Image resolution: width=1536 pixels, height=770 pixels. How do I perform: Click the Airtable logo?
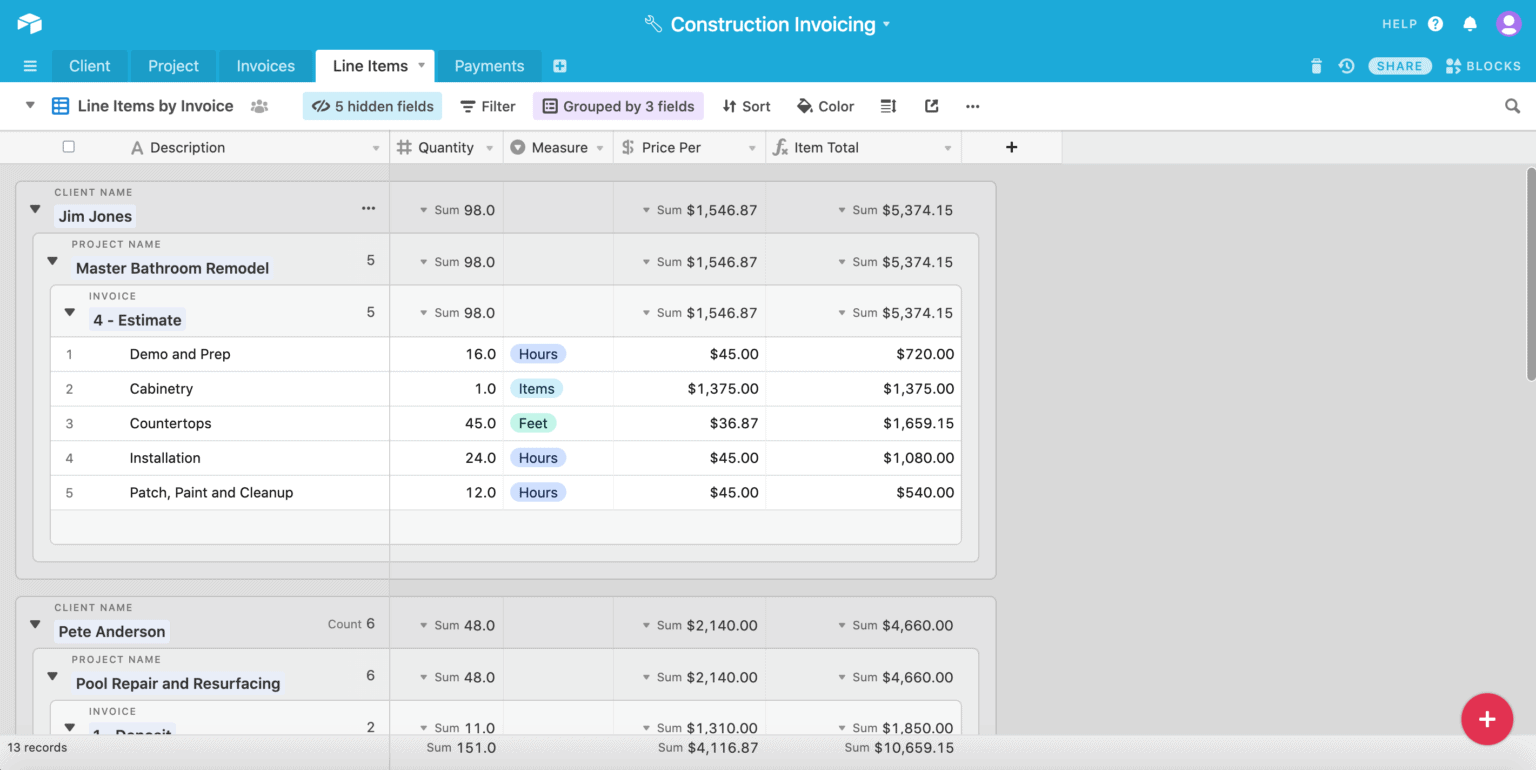29,23
